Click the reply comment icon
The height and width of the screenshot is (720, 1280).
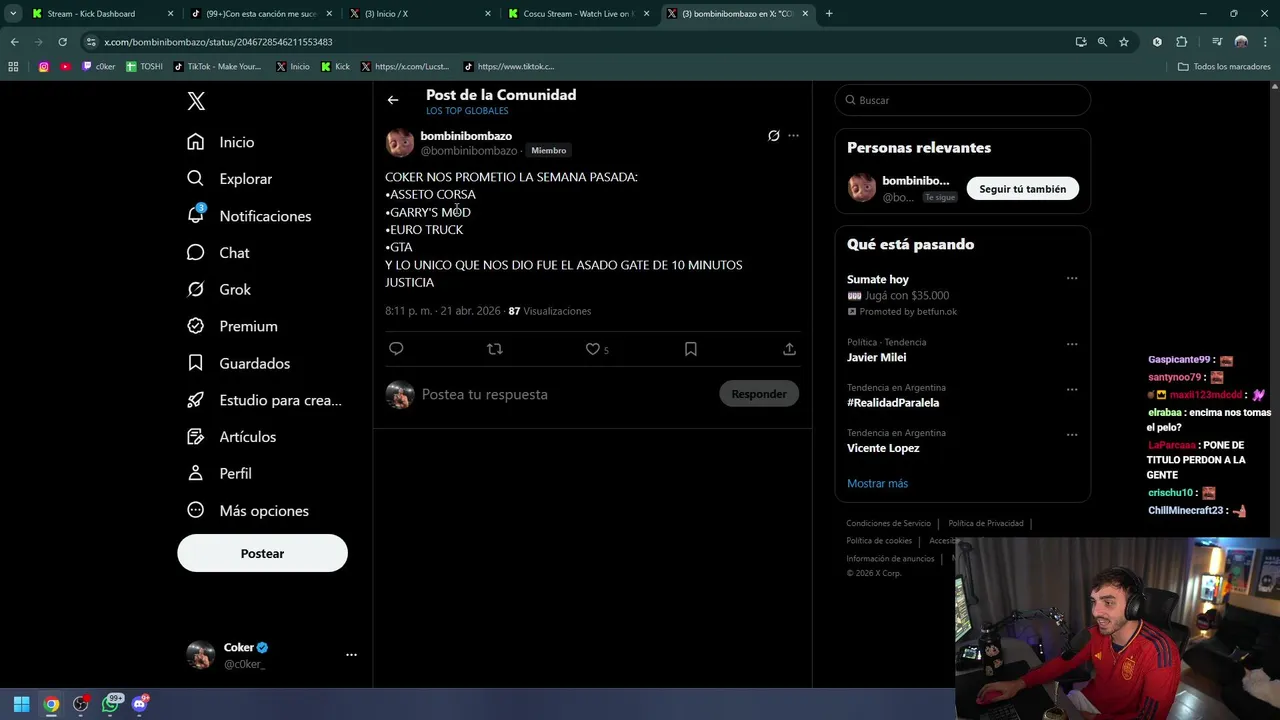[x=396, y=349]
